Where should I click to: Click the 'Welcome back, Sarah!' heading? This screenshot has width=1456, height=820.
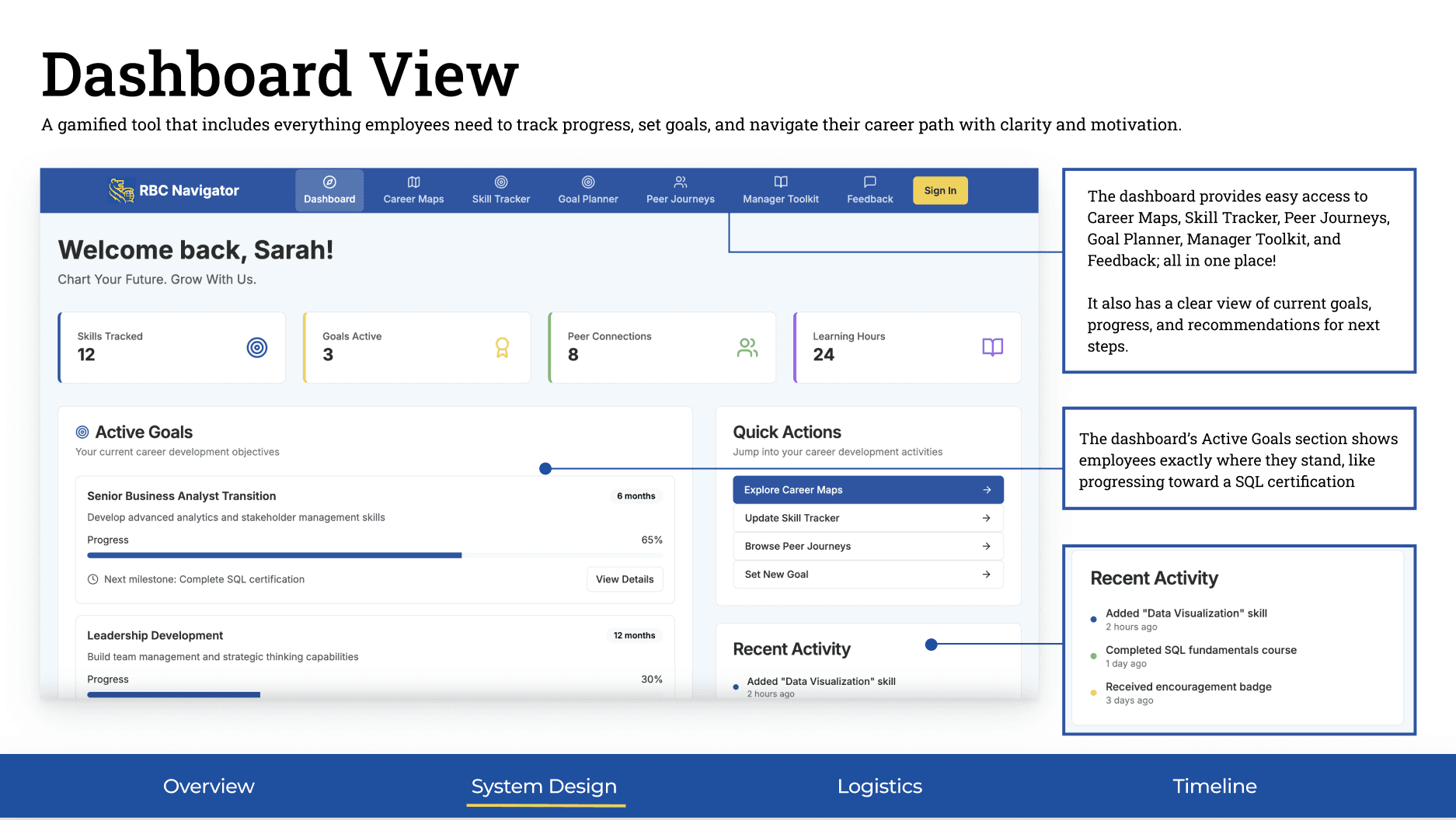coord(196,250)
